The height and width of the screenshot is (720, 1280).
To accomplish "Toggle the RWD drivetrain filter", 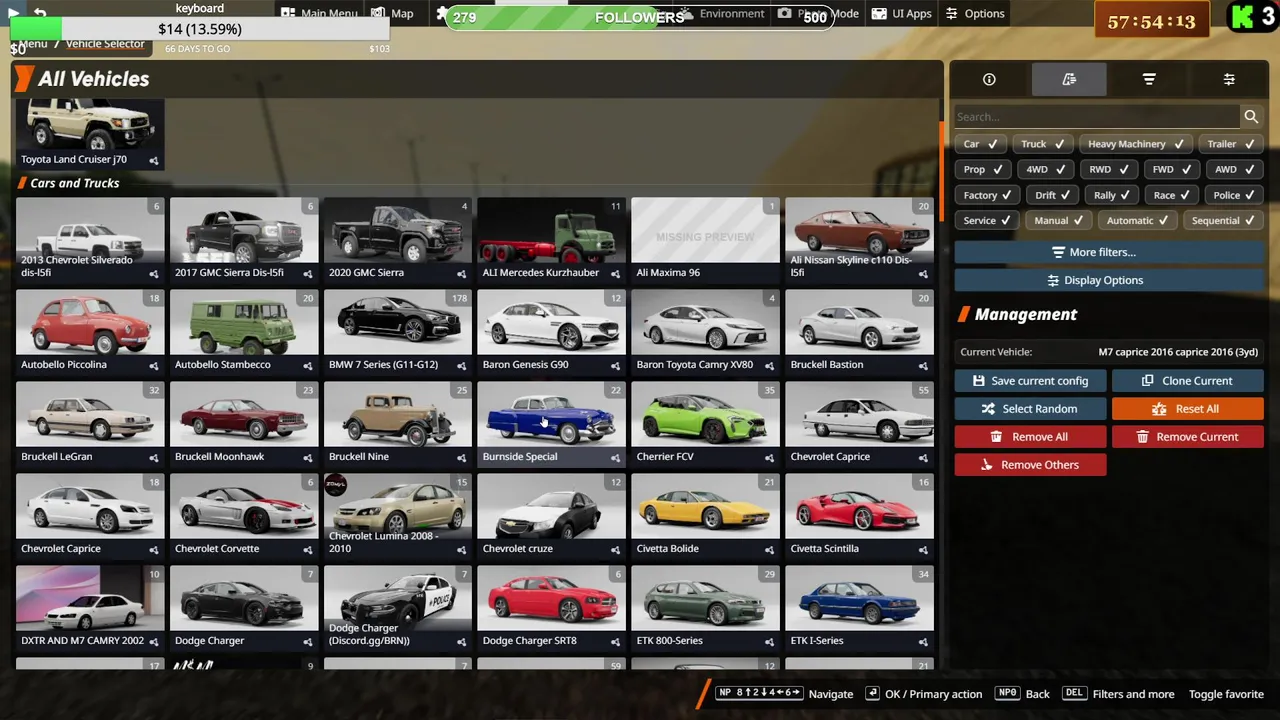I will 1109,170.
